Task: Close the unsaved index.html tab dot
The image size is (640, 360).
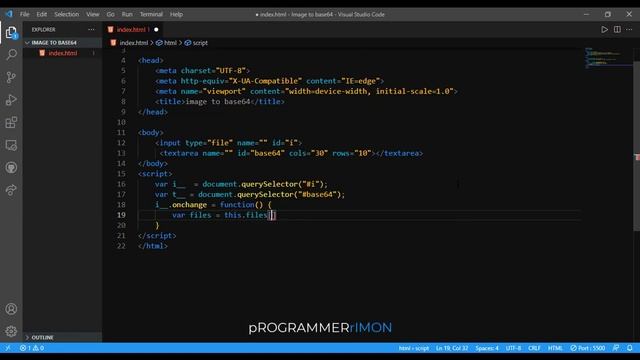Action: pyautogui.click(x=156, y=29)
